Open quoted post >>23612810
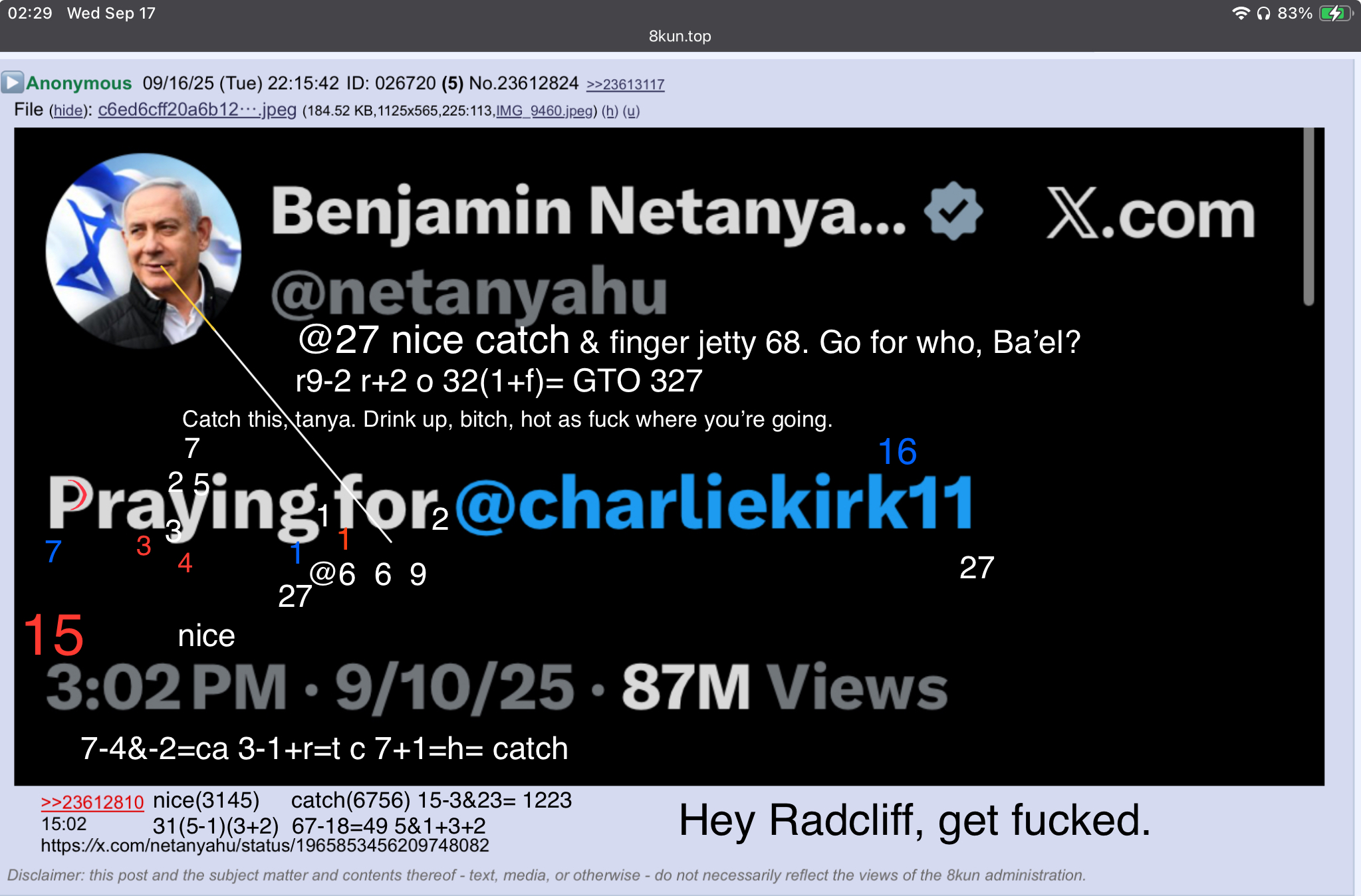1361x896 pixels. coord(92,802)
